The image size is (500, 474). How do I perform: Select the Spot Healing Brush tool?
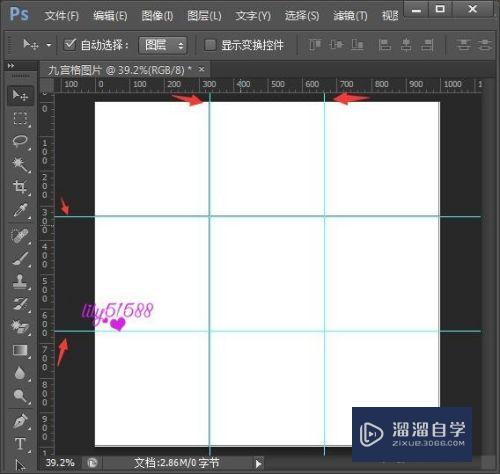(x=20, y=236)
